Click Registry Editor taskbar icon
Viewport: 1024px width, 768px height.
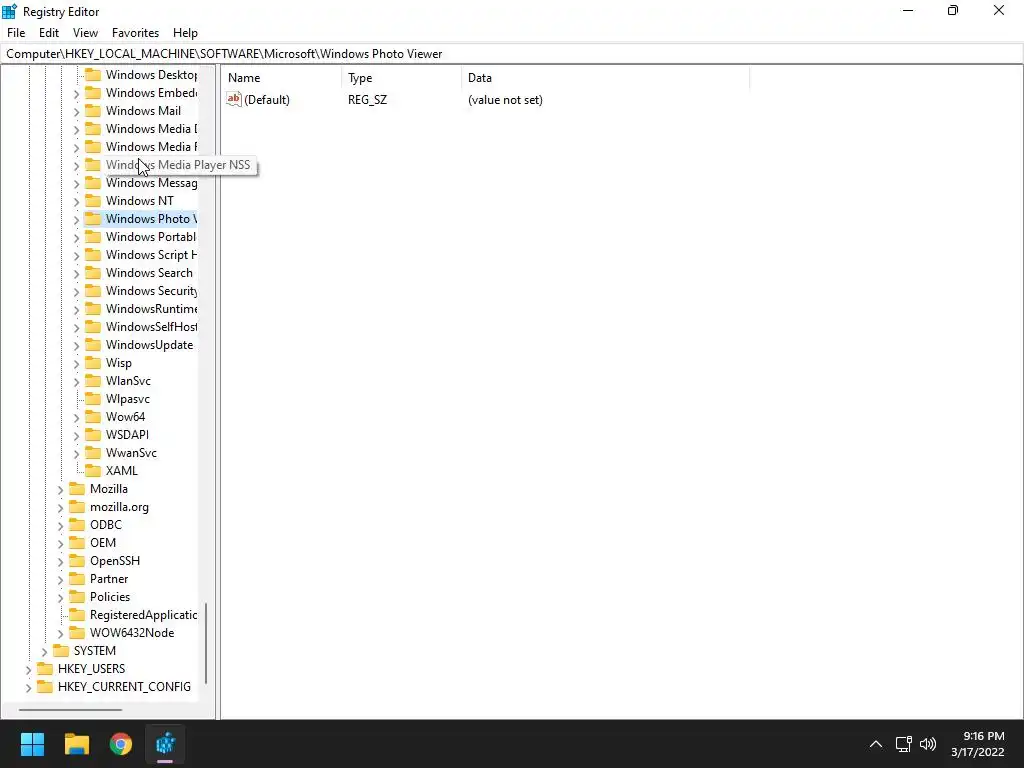pos(165,744)
